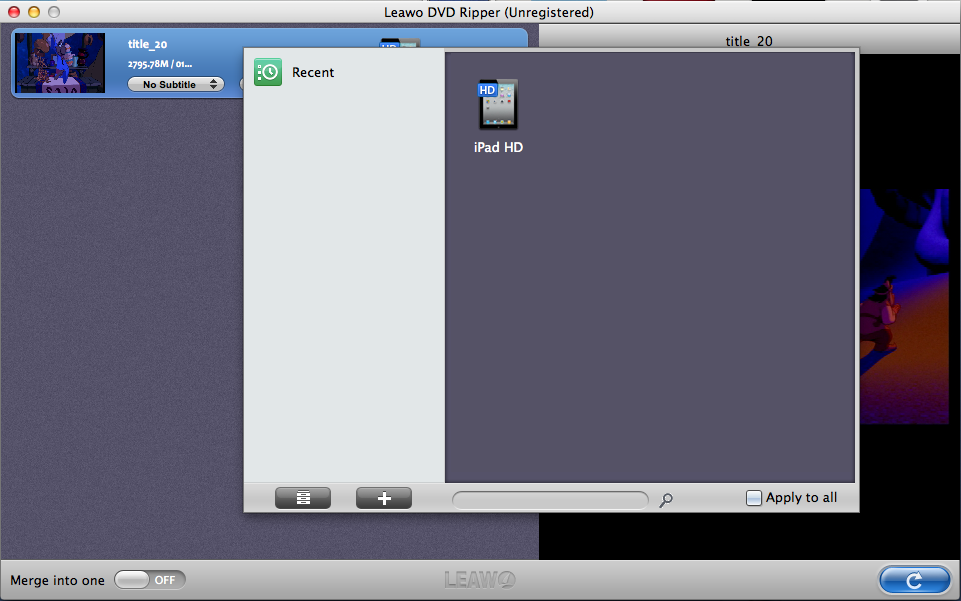
Task: Click the magnifier search icon
Action: tap(666, 500)
